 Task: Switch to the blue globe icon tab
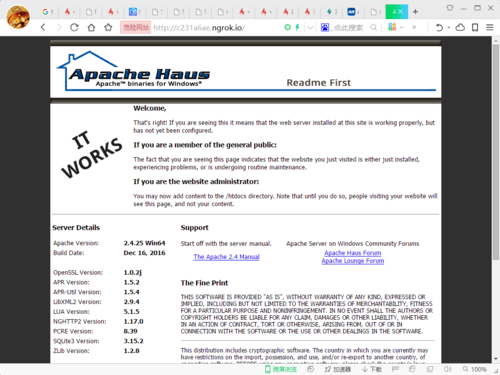pyautogui.click(x=135, y=12)
